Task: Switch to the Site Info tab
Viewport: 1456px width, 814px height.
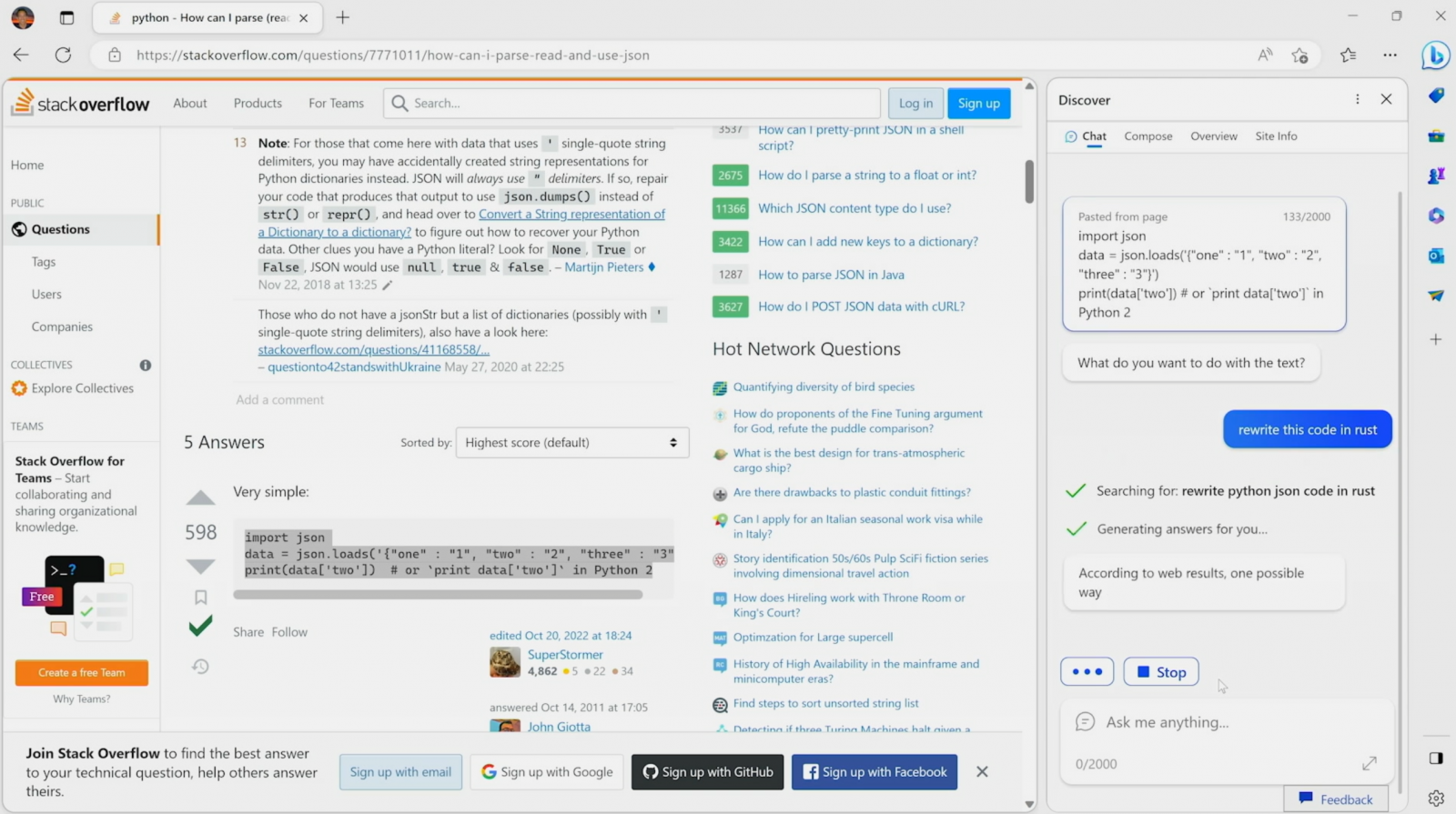Action: click(x=1276, y=136)
